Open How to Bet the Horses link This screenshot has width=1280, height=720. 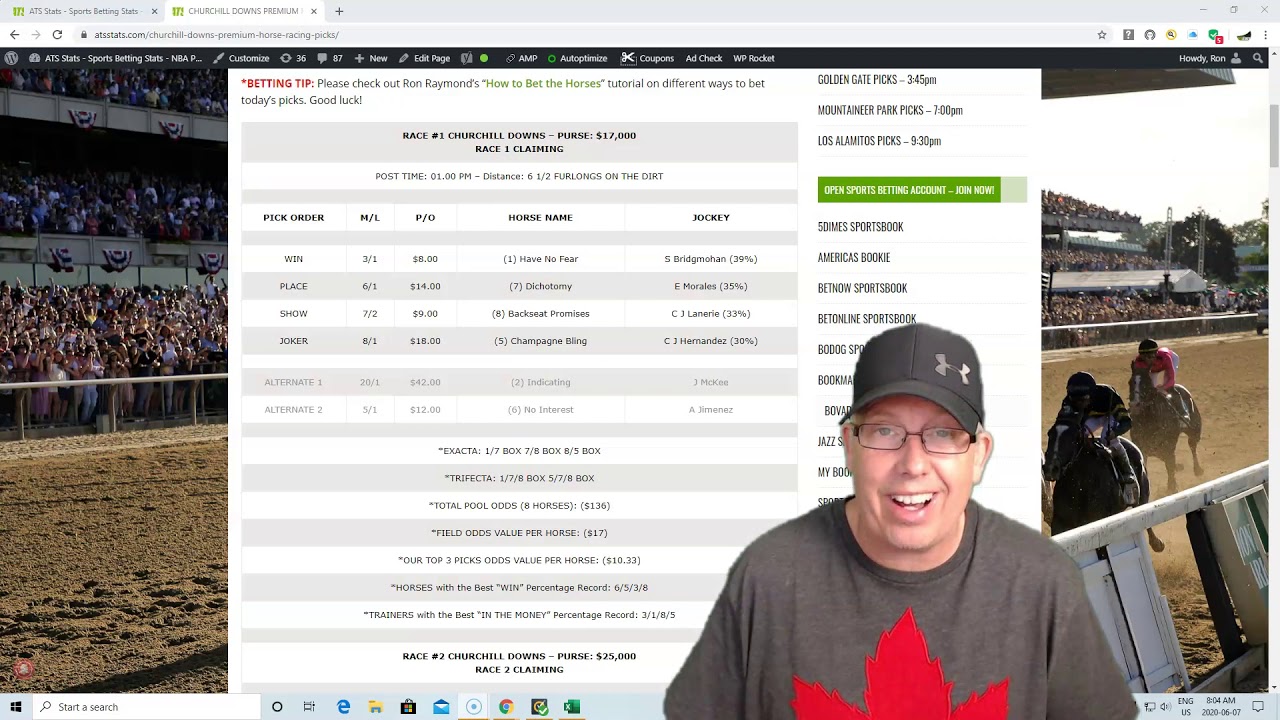[x=543, y=83]
